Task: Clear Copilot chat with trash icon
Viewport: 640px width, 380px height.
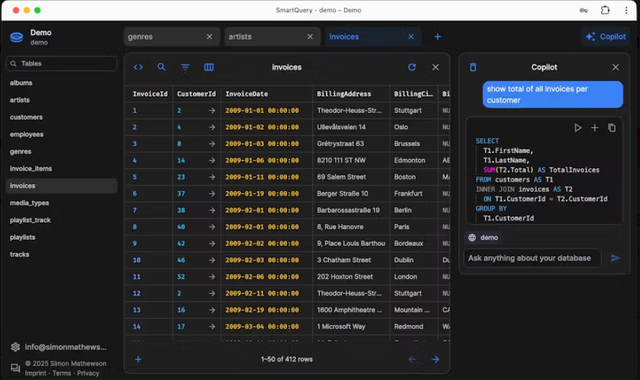Action: [x=473, y=67]
